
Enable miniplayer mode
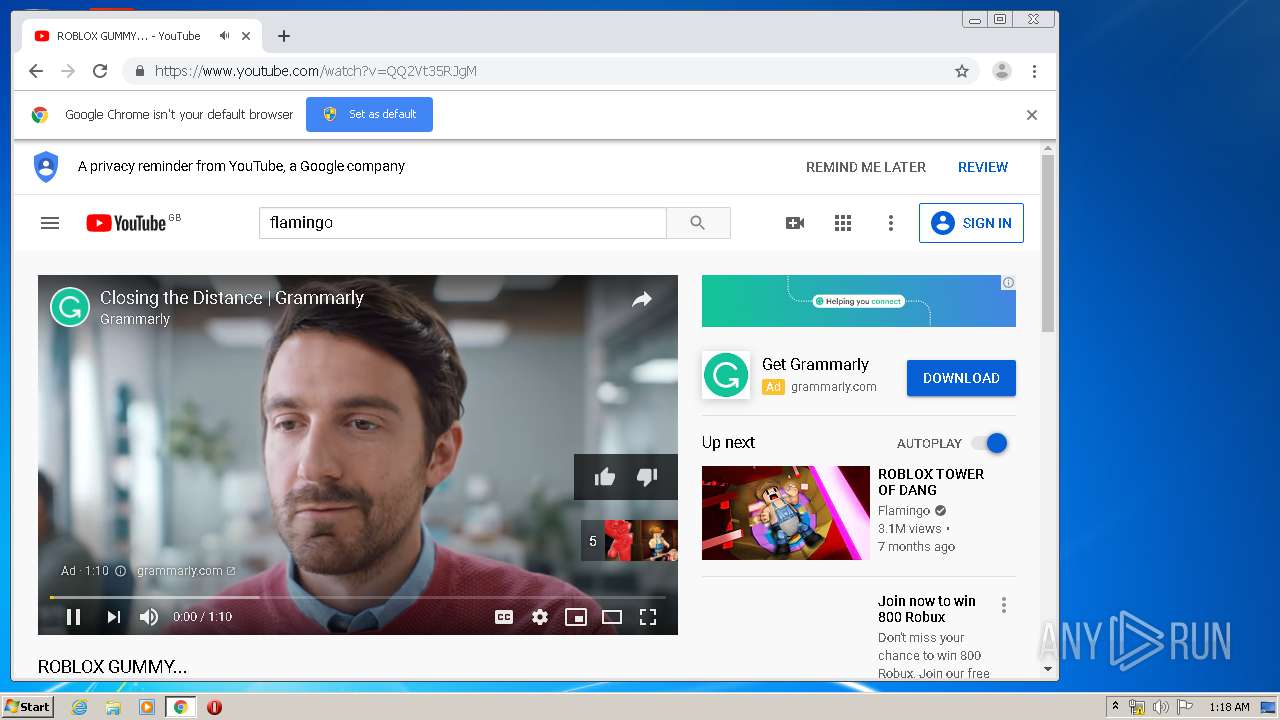coord(576,617)
